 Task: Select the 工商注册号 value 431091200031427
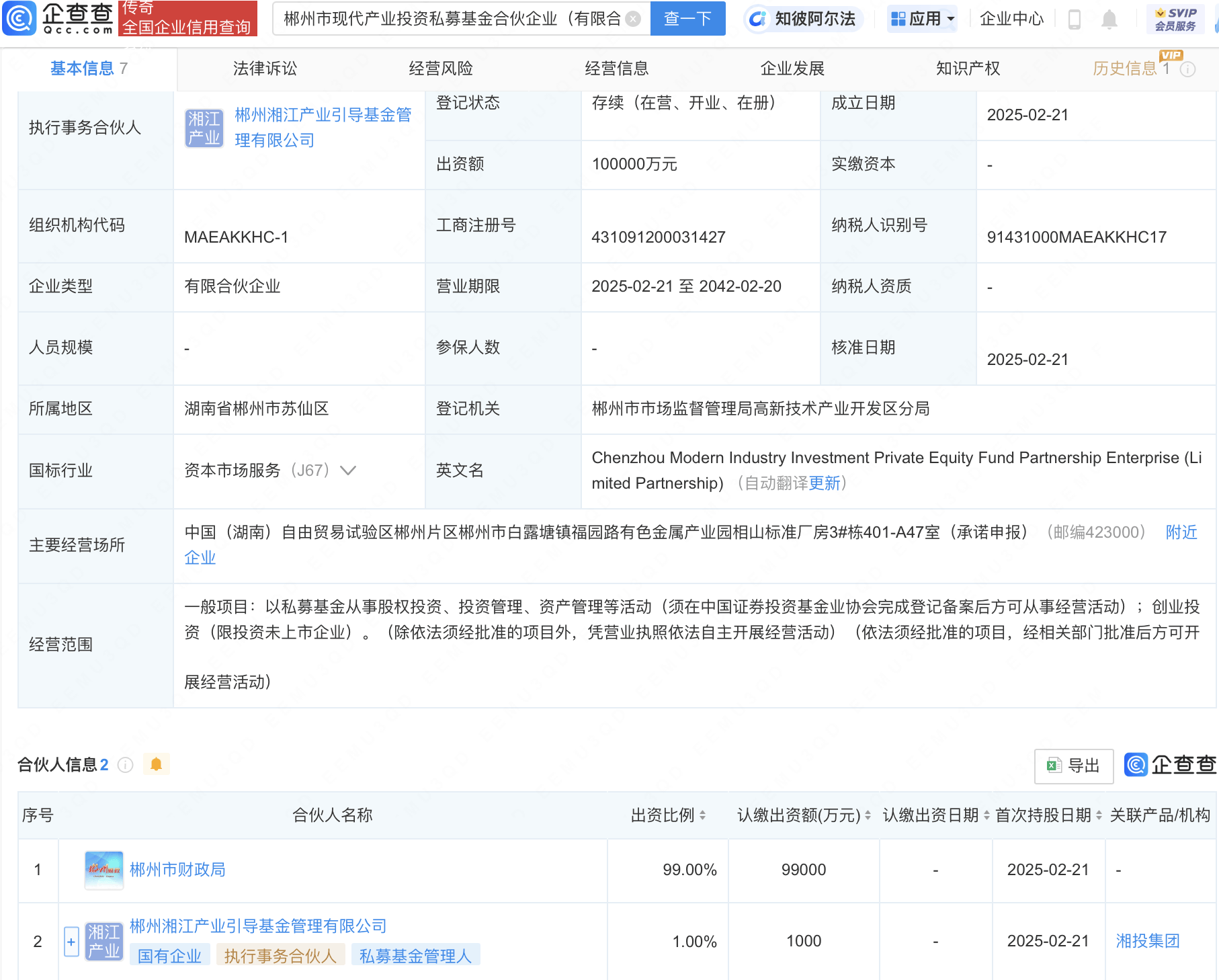click(659, 237)
